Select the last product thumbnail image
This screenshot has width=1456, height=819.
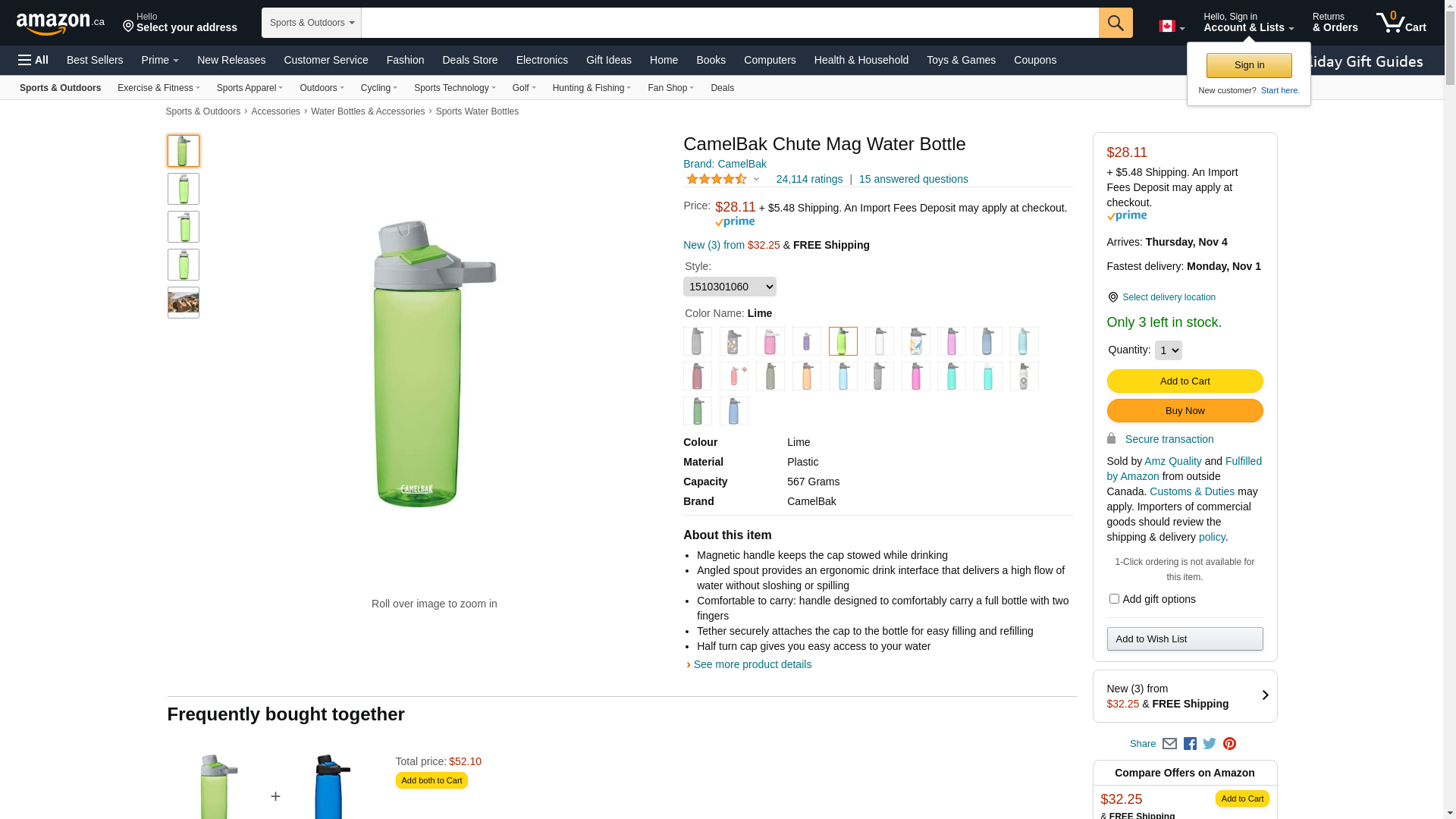[x=184, y=303]
